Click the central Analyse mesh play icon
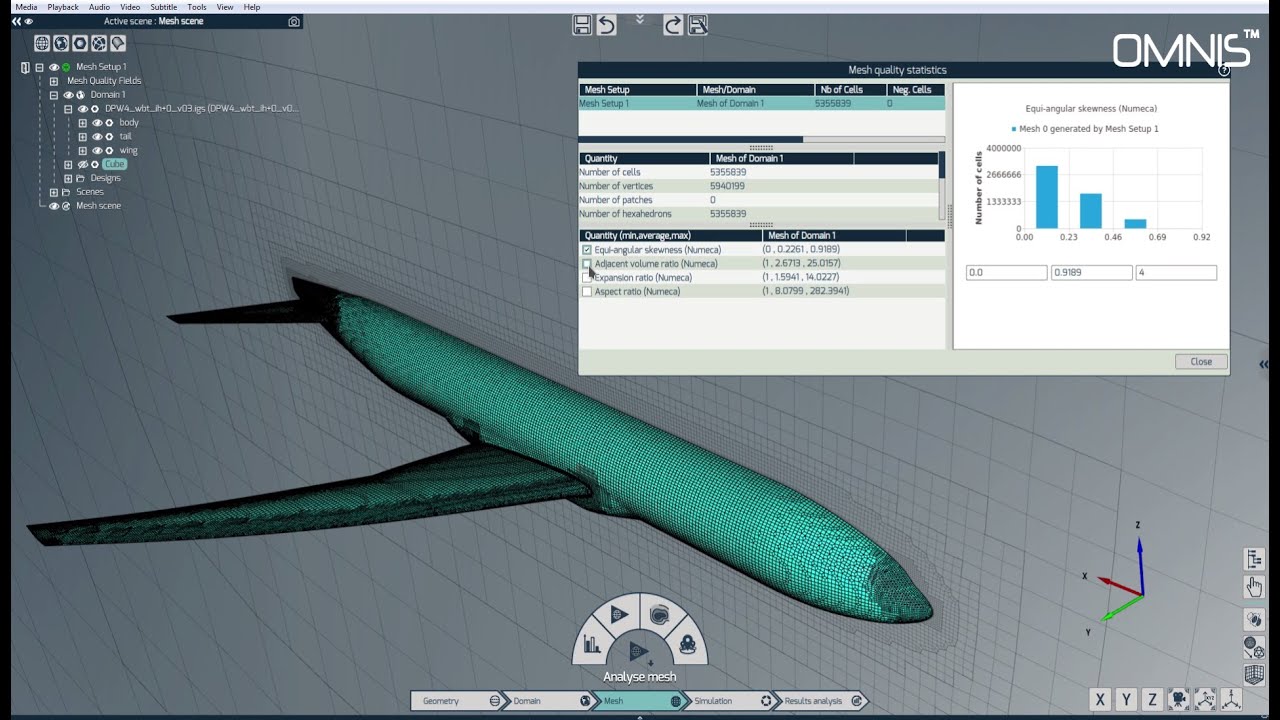 tap(639, 652)
